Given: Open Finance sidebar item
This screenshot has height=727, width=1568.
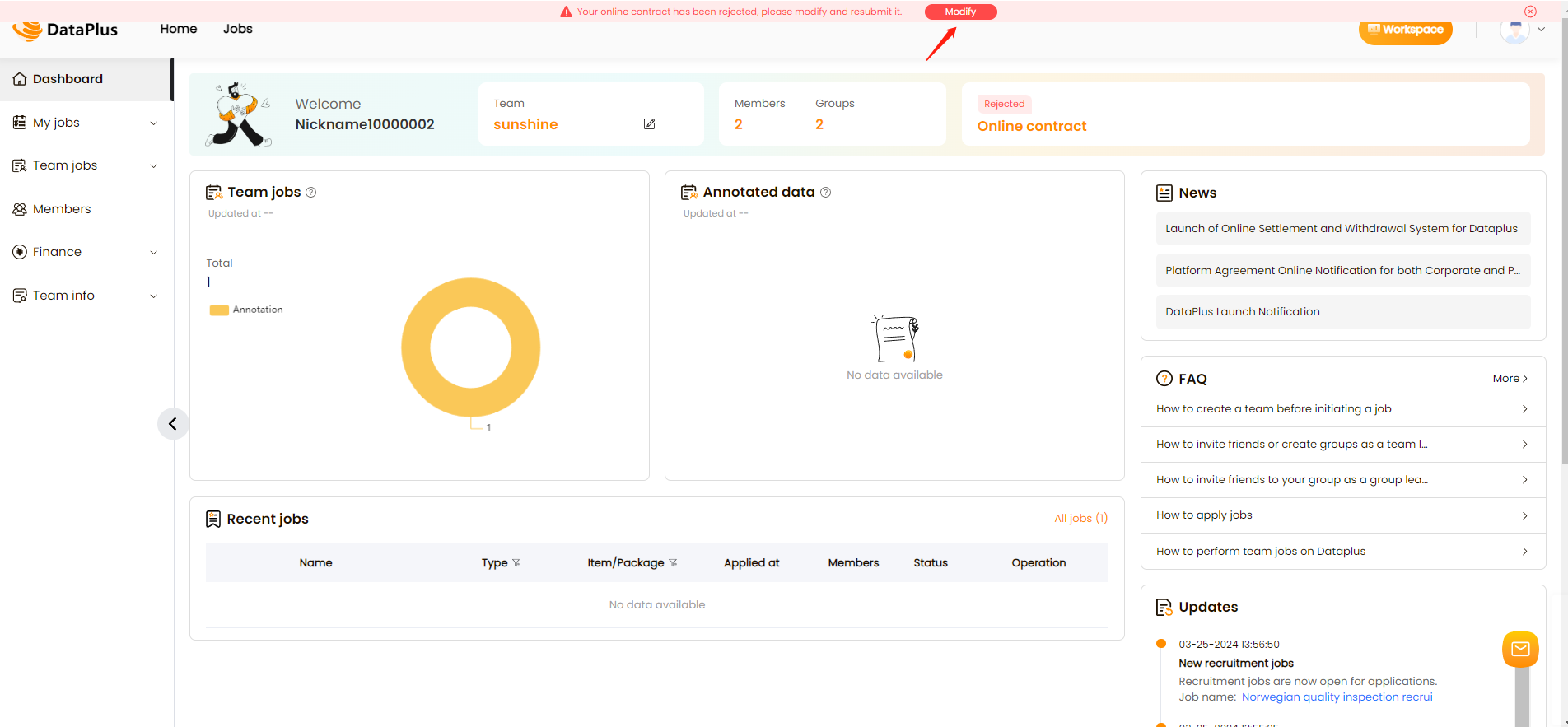Looking at the screenshot, I should point(57,252).
